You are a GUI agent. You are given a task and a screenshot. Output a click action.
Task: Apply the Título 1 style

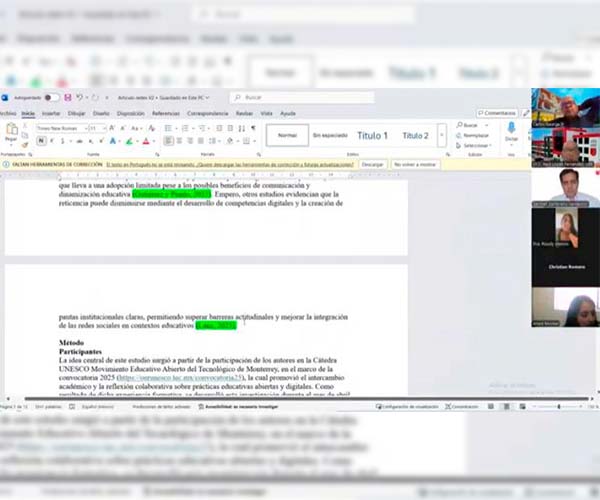click(x=372, y=135)
